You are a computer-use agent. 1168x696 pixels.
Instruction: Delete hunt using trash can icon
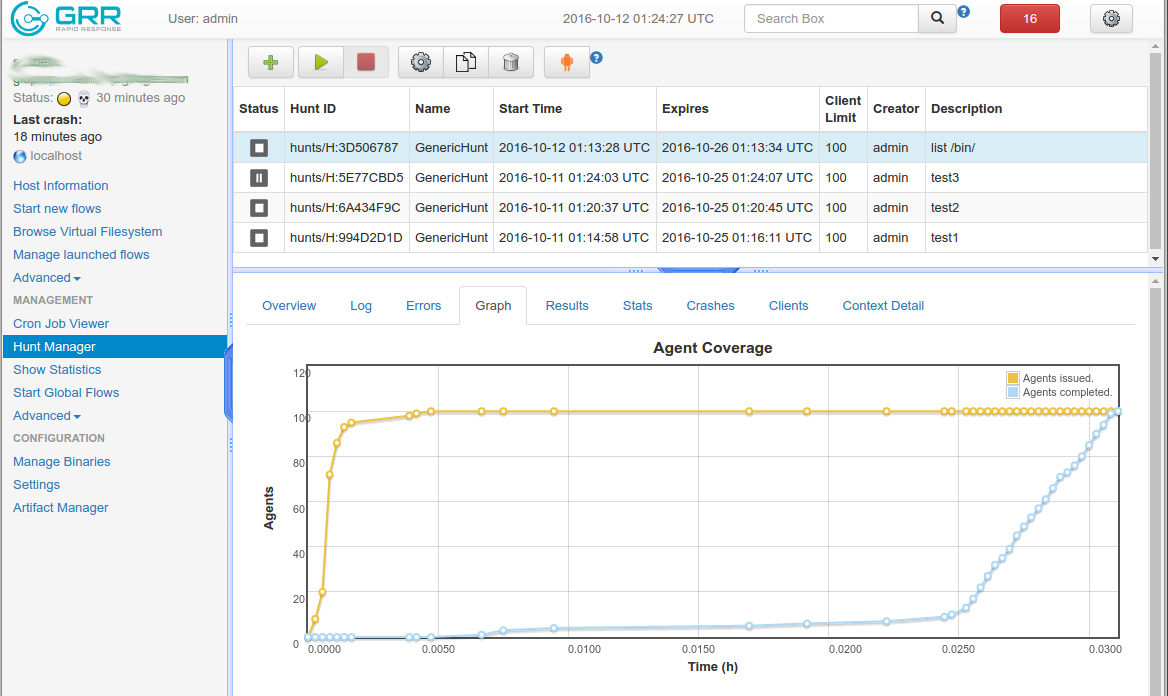[511, 63]
